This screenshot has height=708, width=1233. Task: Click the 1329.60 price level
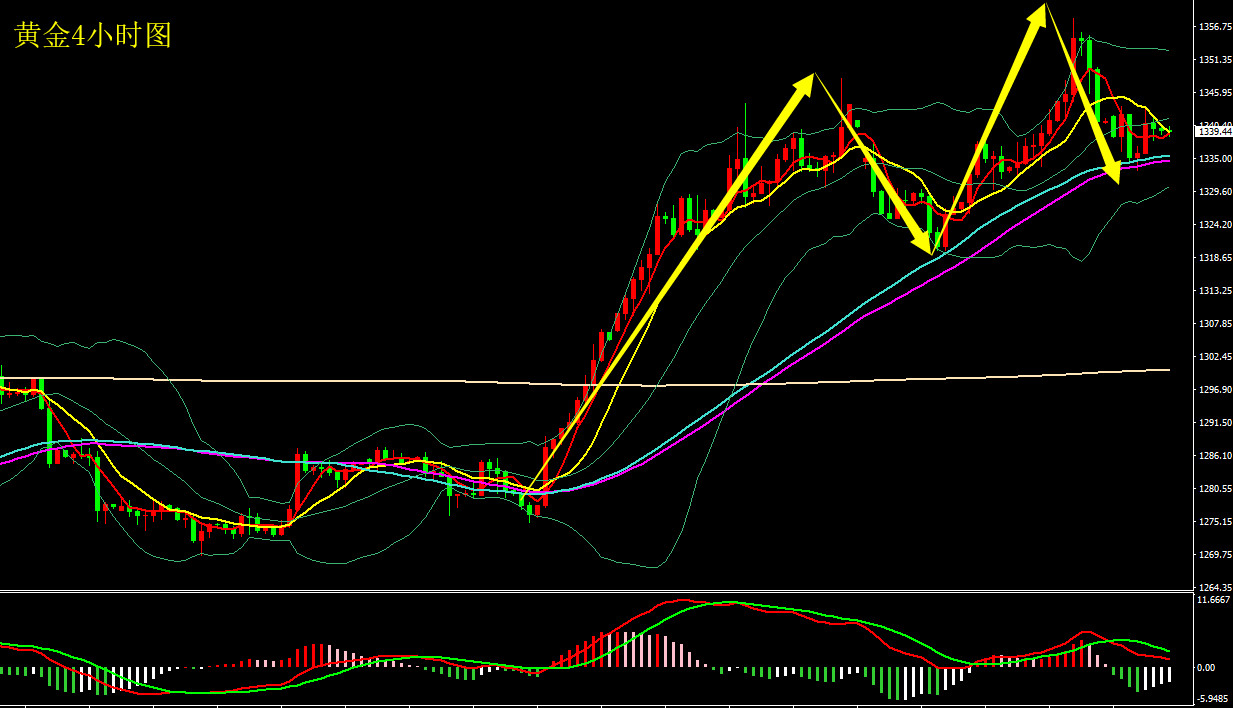(1215, 192)
